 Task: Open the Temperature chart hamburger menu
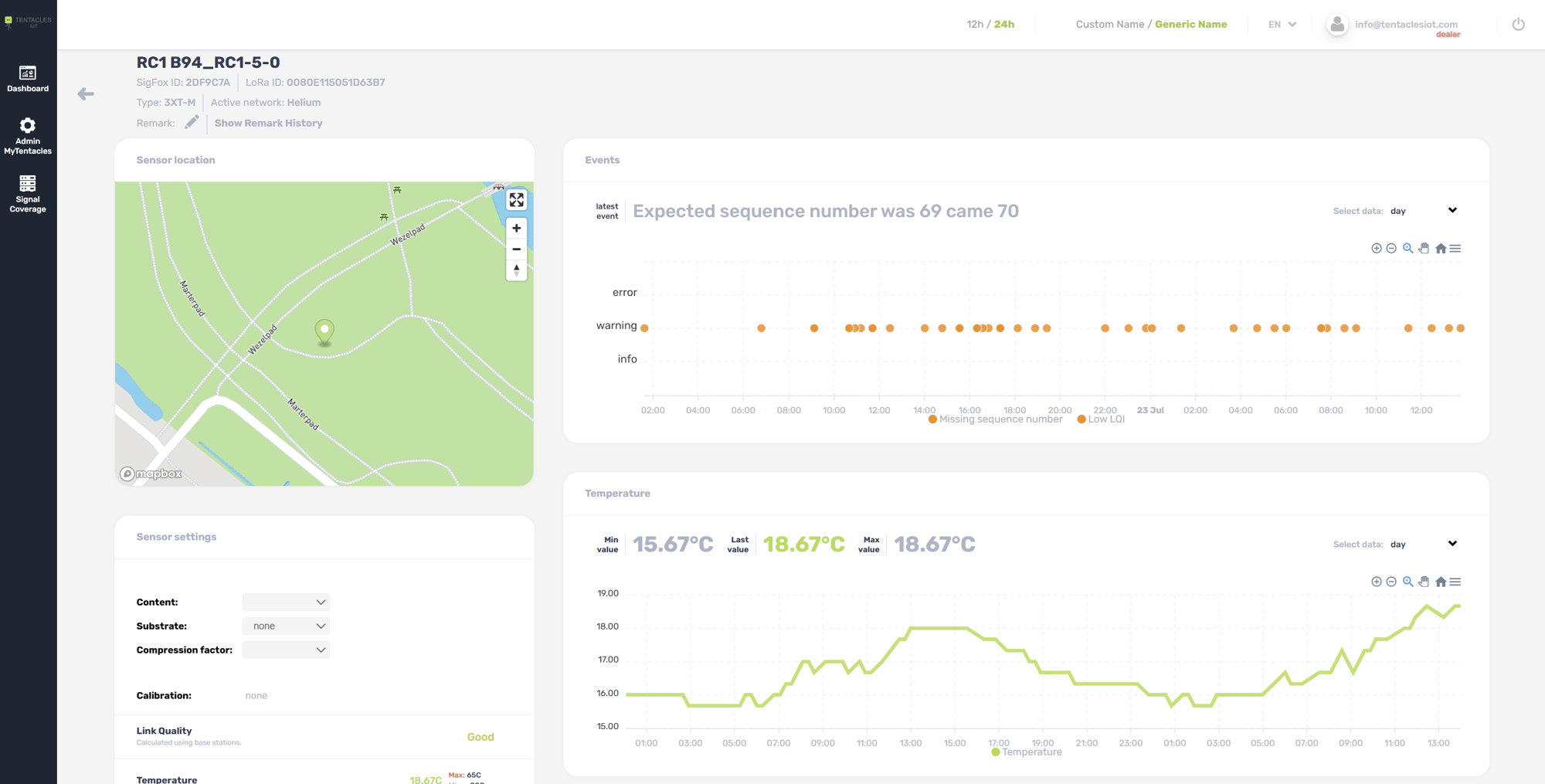(1455, 582)
